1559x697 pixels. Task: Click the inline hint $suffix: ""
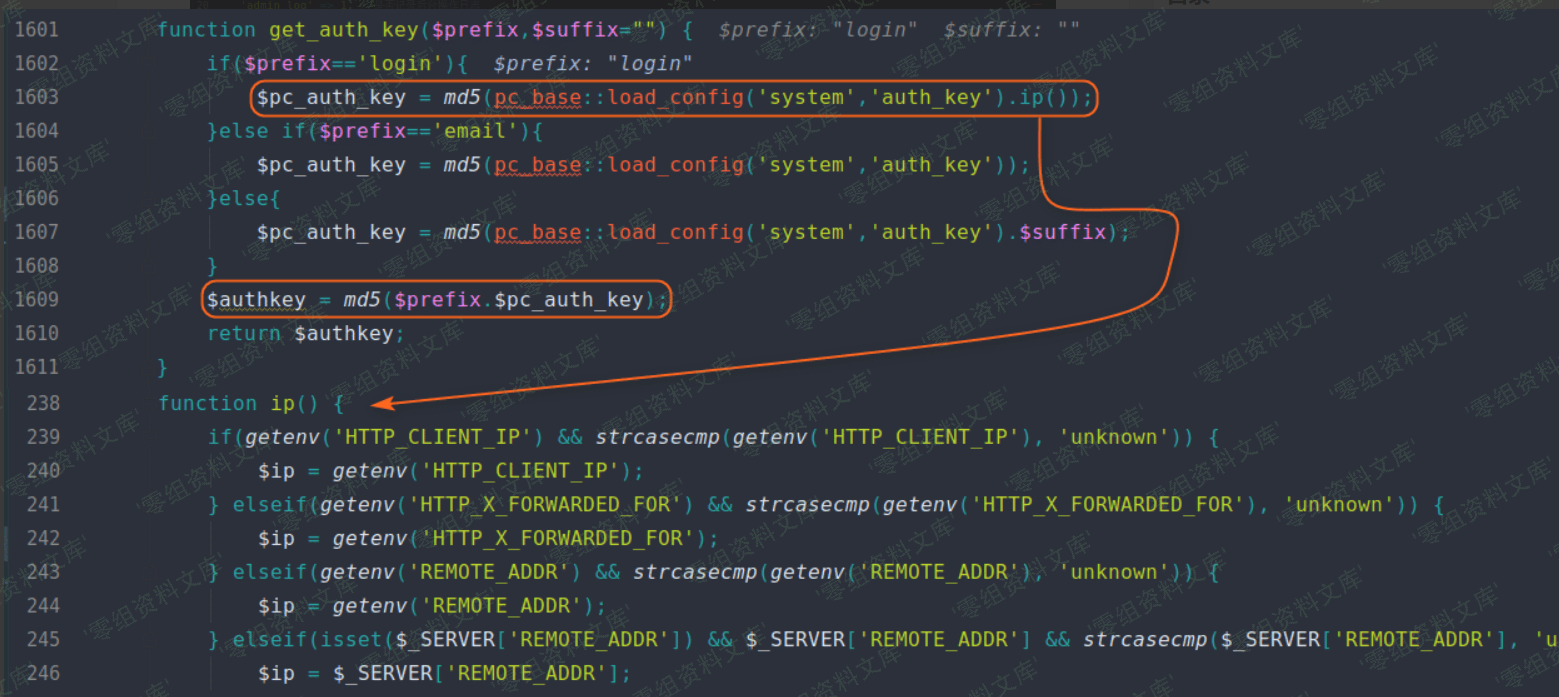1011,30
